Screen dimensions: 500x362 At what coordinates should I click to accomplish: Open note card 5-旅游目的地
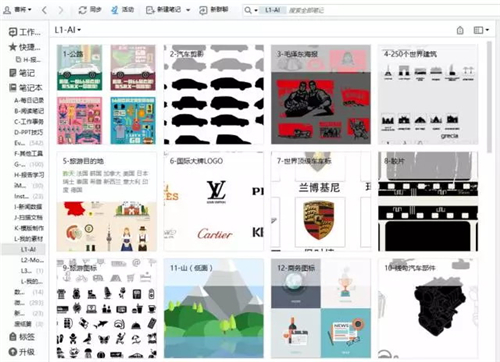(106, 201)
